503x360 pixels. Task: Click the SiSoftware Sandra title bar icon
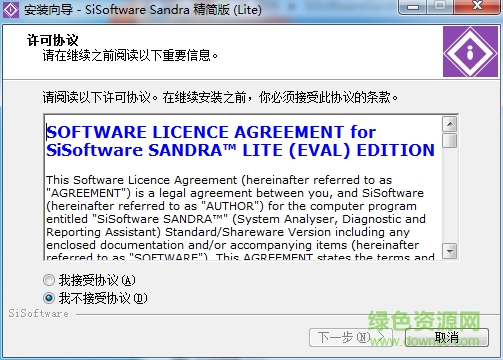click(11, 10)
